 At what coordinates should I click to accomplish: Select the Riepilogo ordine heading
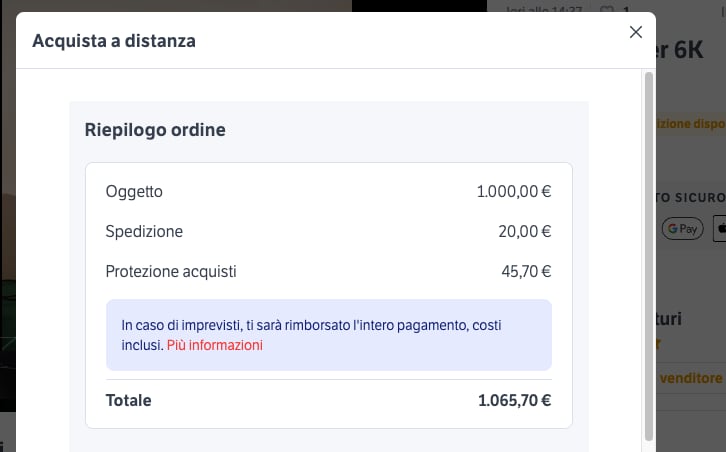click(x=155, y=130)
